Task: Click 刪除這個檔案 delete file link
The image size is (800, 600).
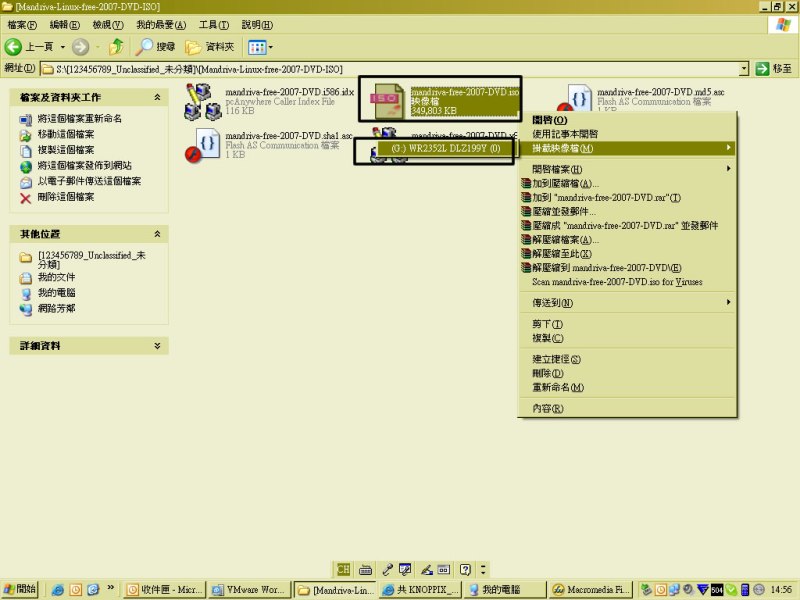Action: click(x=66, y=196)
